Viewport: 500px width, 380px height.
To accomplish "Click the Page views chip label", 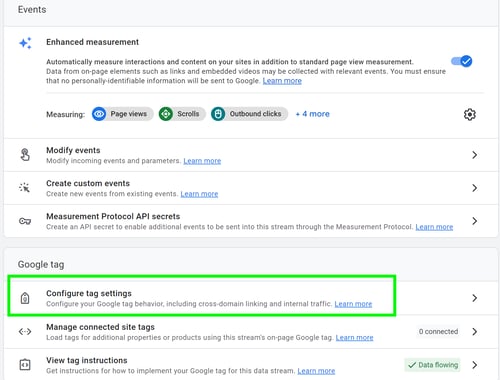I will point(129,114).
